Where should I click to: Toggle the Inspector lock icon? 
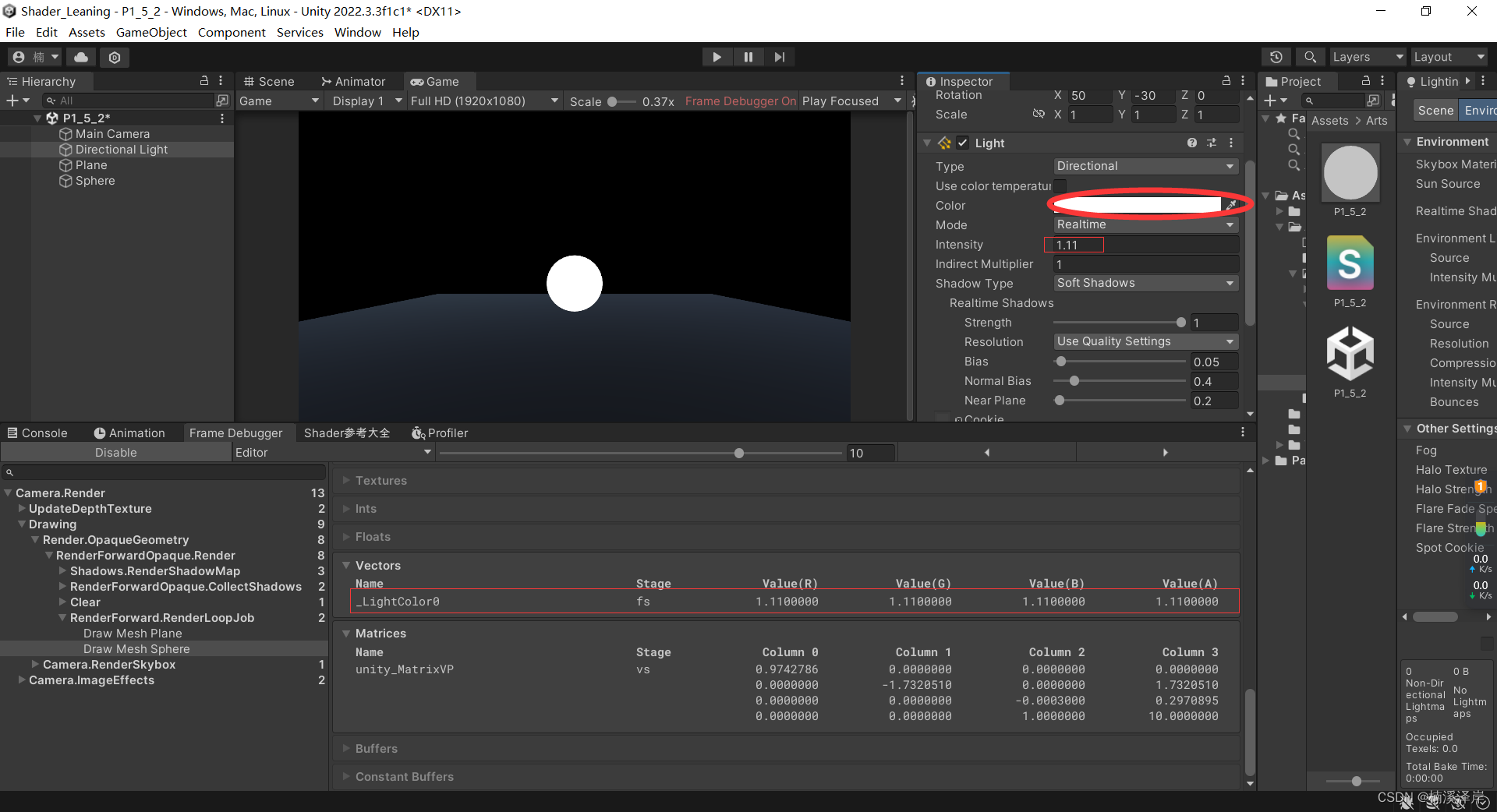coord(1226,81)
